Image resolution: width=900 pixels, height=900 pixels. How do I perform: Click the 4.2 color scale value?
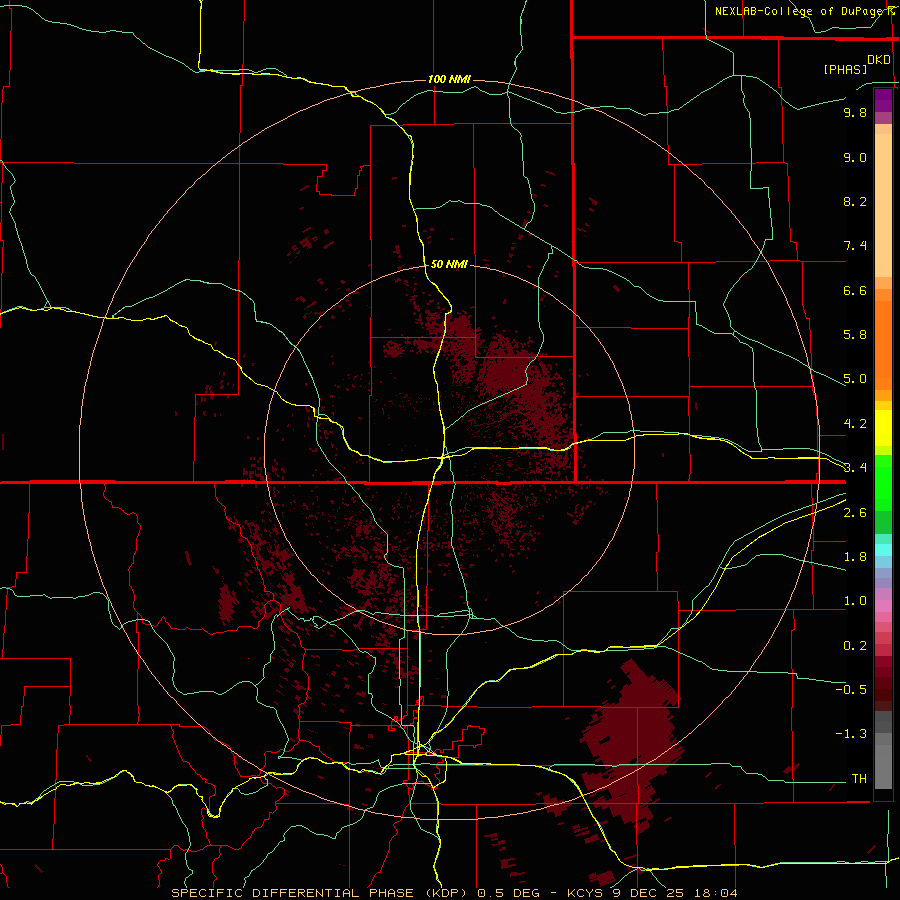point(855,424)
